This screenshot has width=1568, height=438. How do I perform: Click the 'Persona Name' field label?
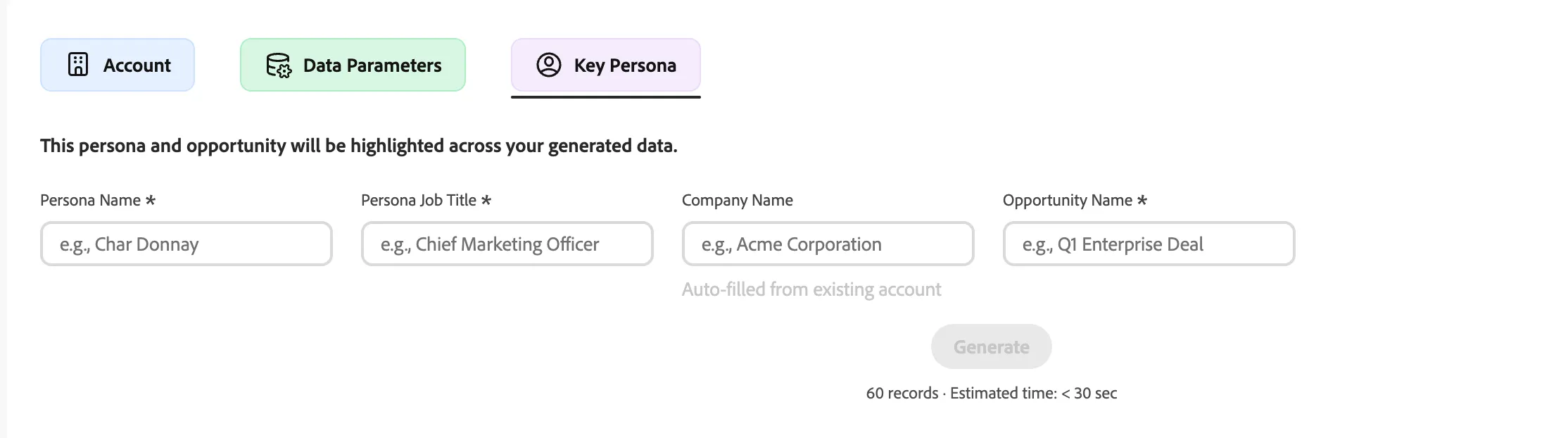click(98, 200)
